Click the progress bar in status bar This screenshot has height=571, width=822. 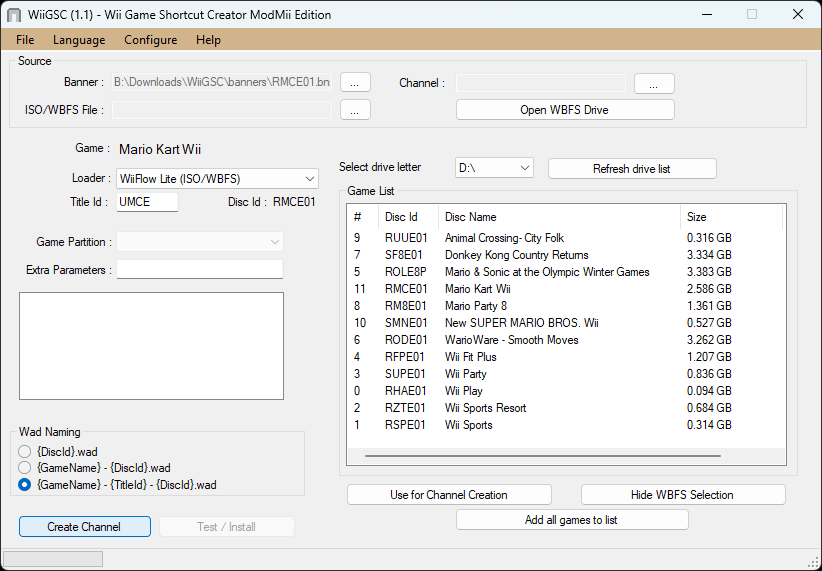tap(53, 559)
